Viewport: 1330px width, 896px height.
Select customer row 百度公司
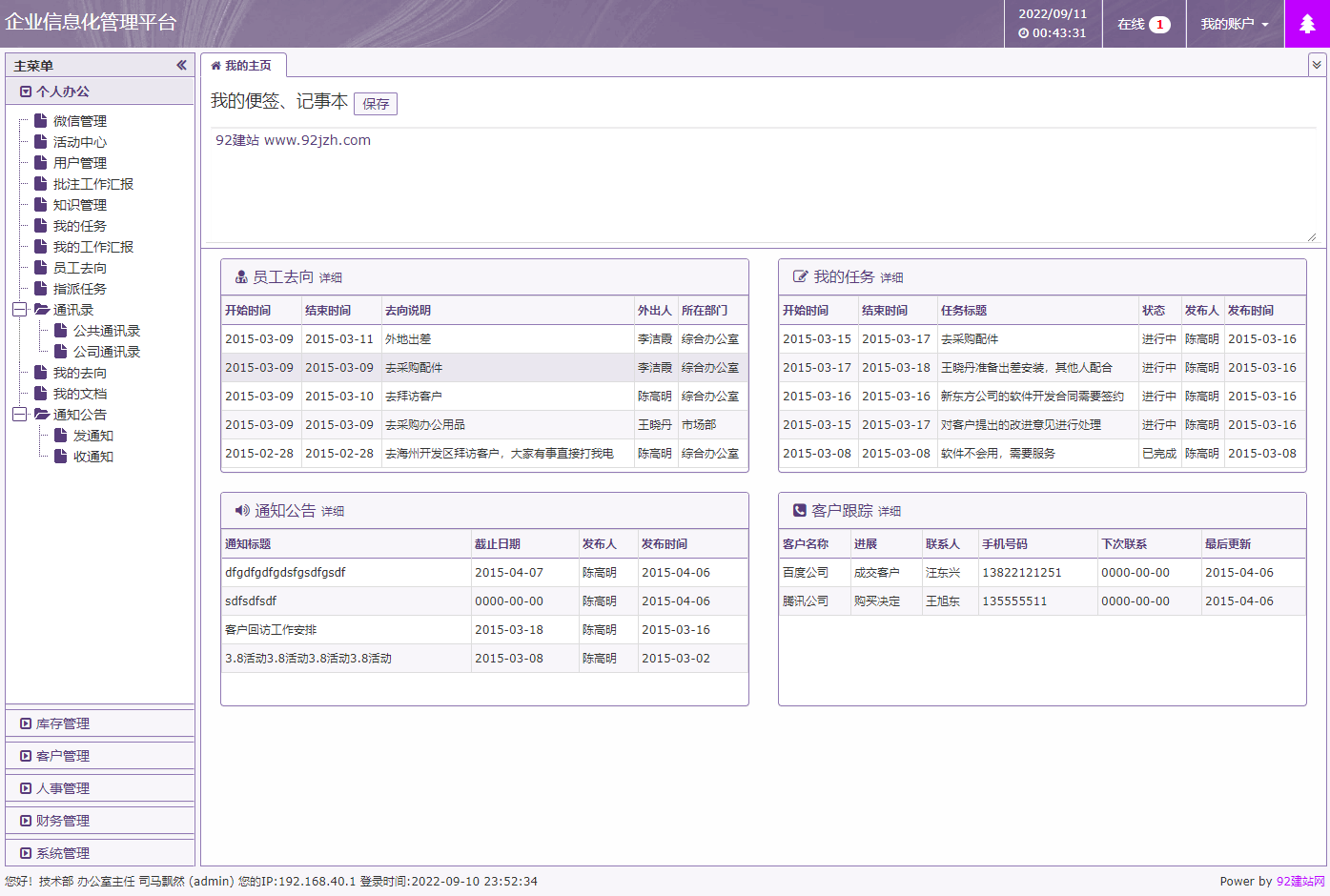pos(1042,573)
